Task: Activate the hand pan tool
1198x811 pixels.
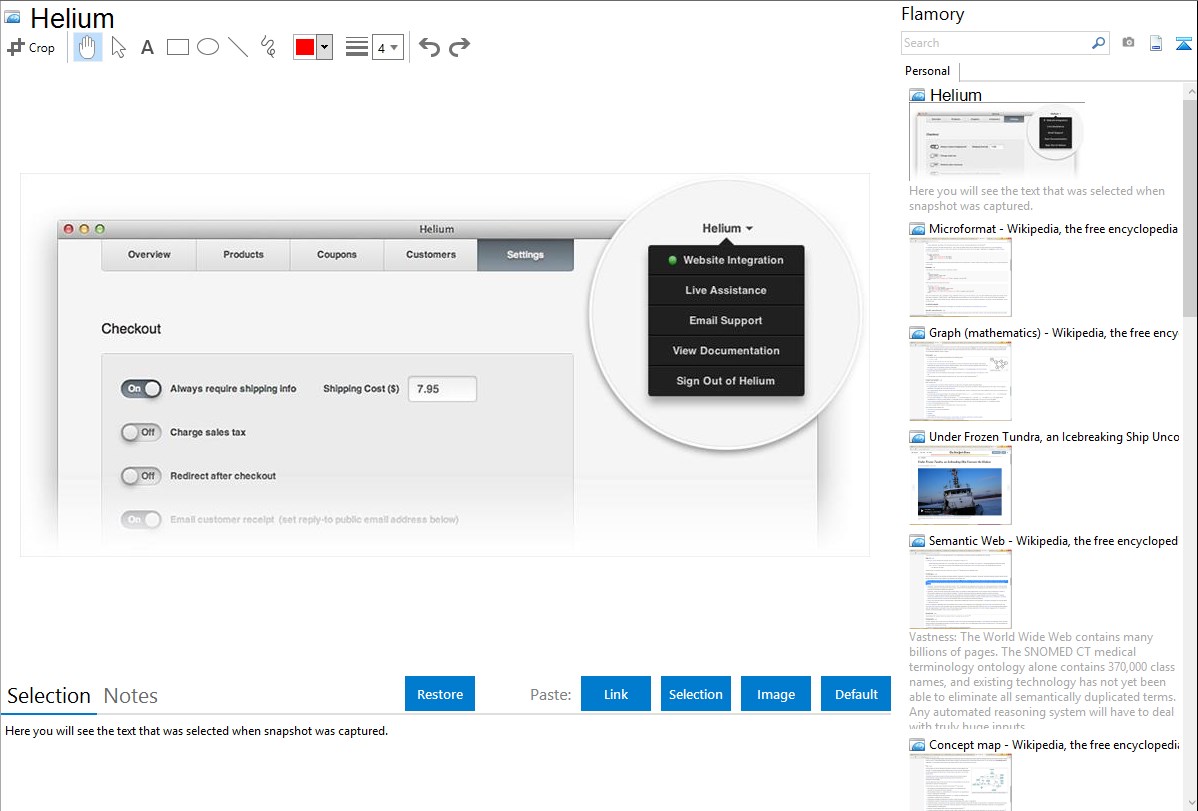Action: [88, 47]
